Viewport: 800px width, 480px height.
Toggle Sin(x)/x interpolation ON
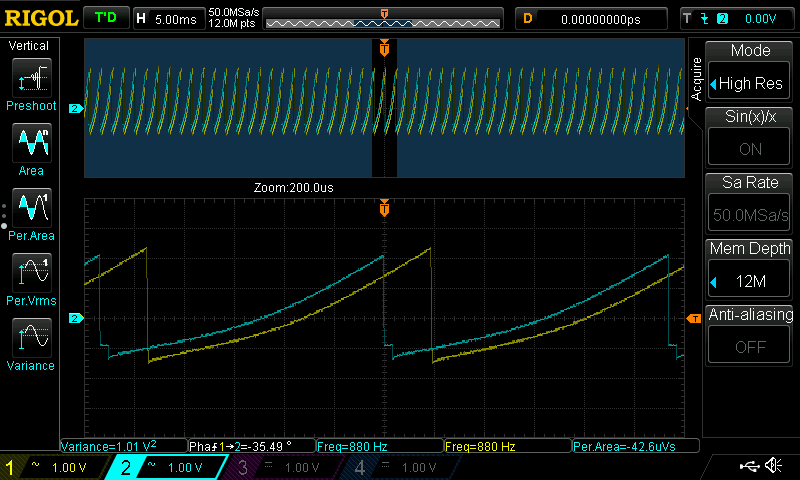tap(749, 148)
